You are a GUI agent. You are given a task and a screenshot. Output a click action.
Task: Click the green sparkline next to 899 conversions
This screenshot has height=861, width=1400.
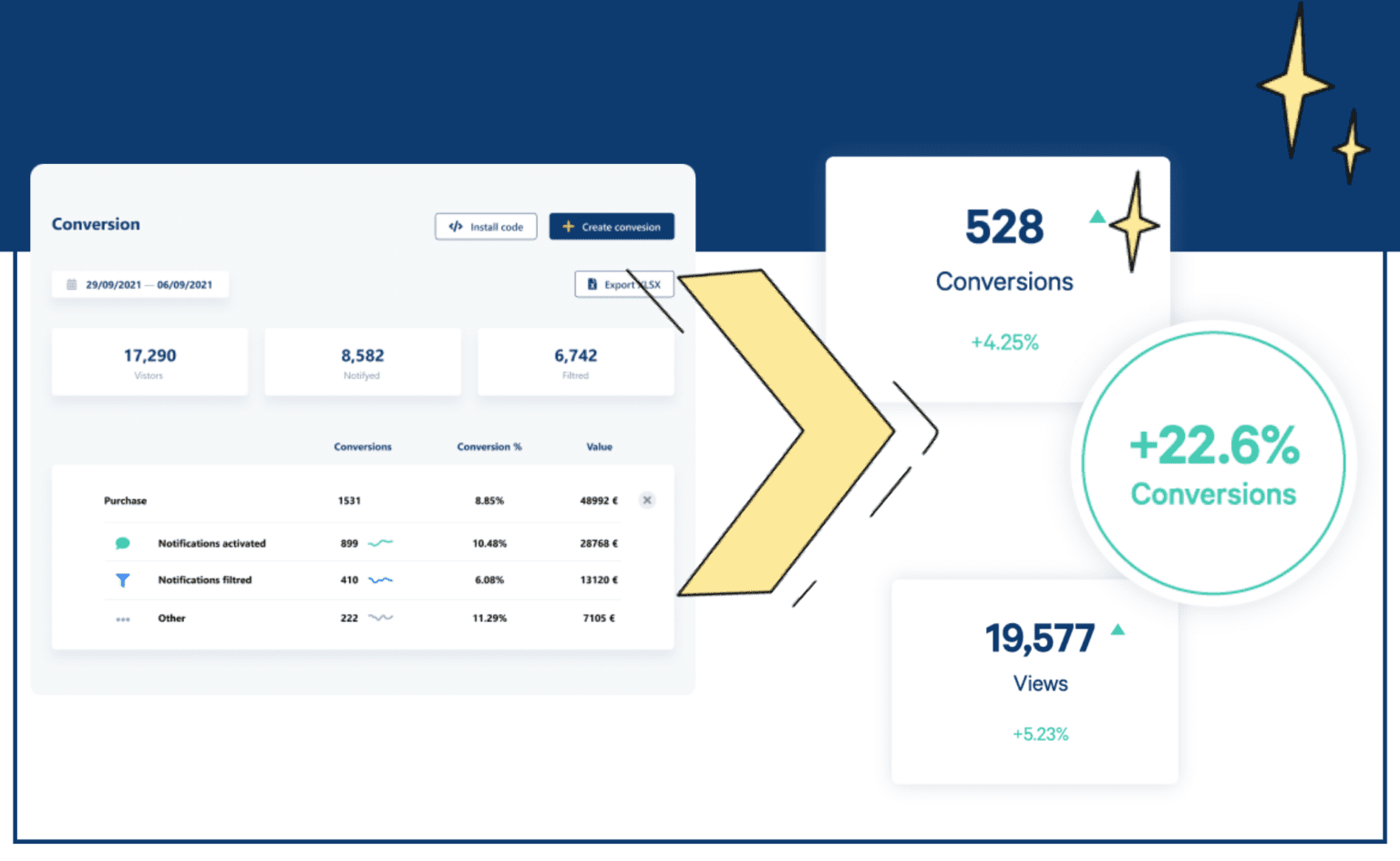381,542
